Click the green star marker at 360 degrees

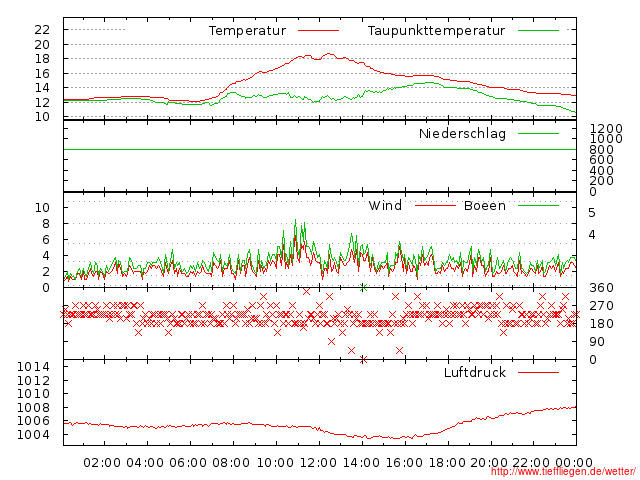tap(363, 288)
